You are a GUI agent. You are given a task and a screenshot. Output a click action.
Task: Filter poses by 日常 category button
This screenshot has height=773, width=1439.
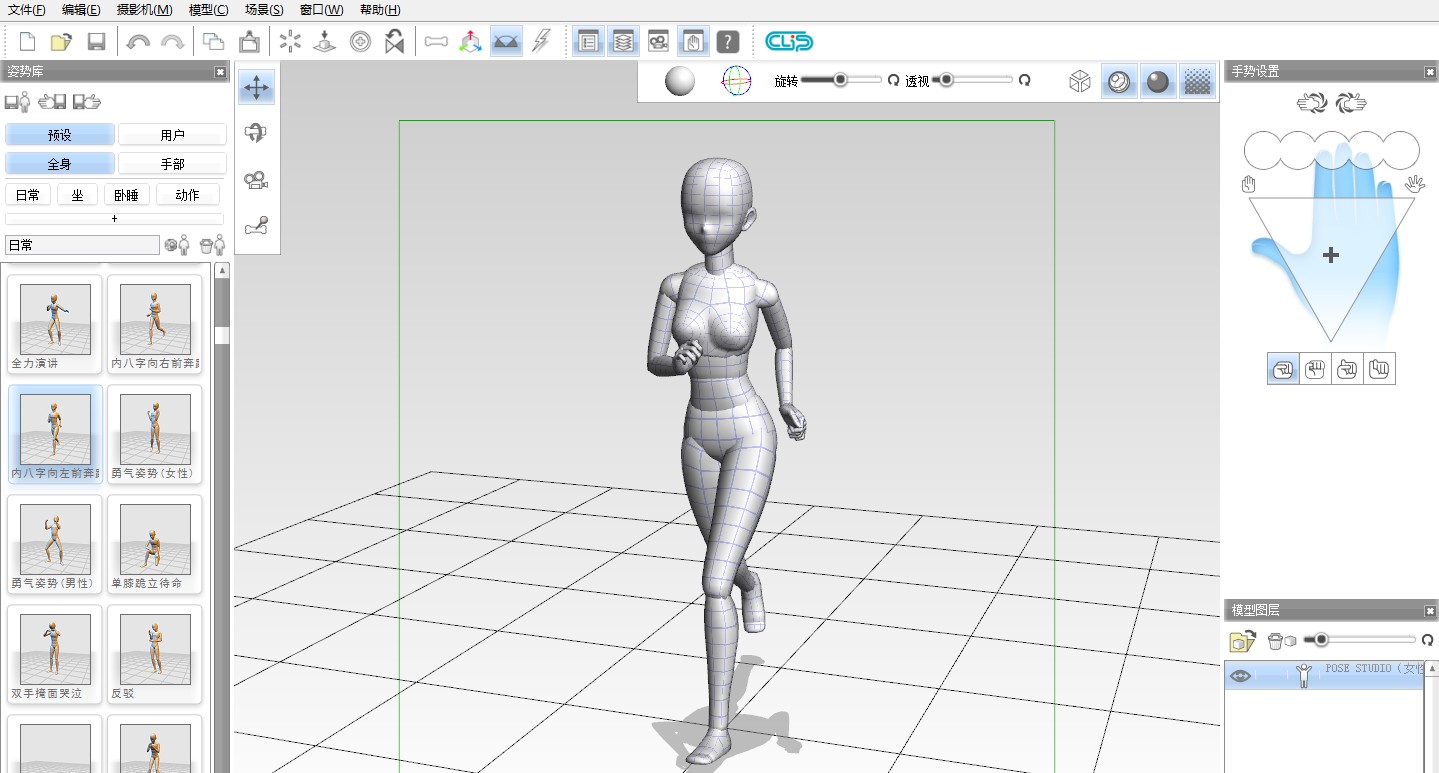[27, 195]
